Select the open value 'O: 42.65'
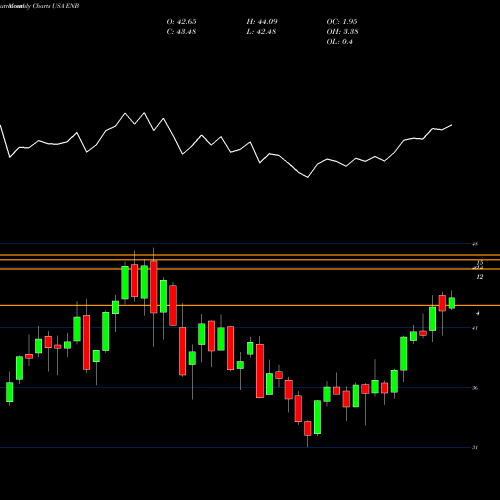500x500 pixels. pos(181,22)
